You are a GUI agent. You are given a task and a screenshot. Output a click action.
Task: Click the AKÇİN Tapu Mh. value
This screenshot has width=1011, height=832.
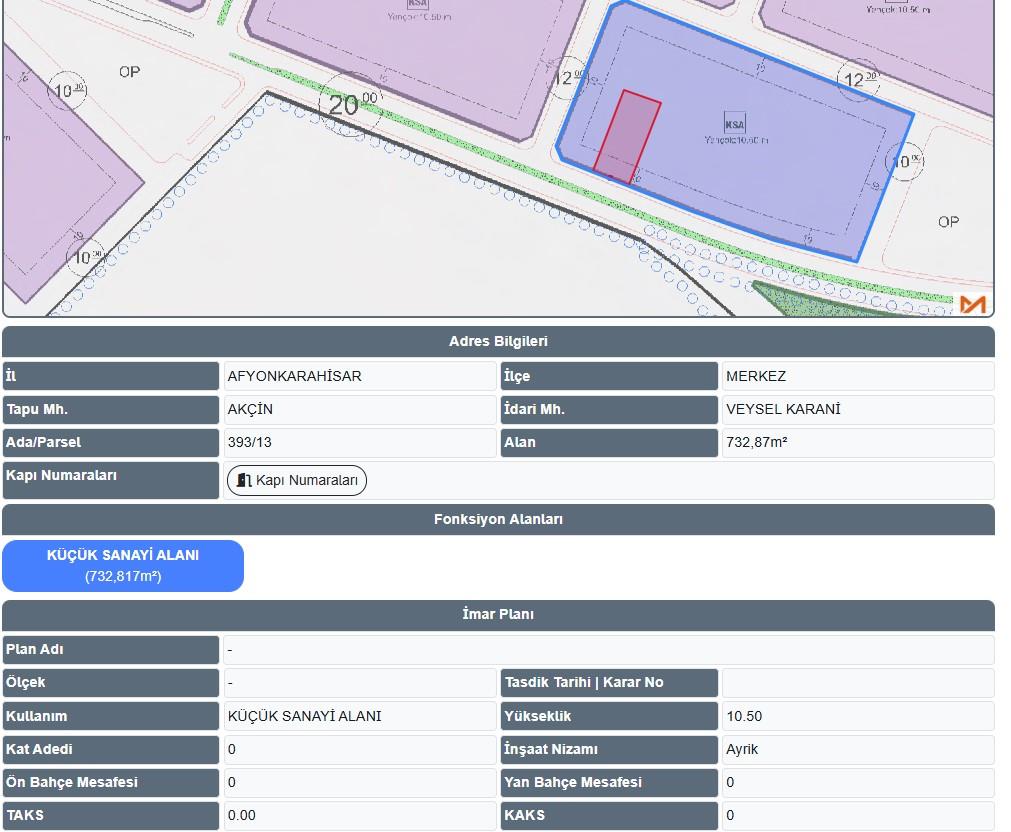point(250,410)
